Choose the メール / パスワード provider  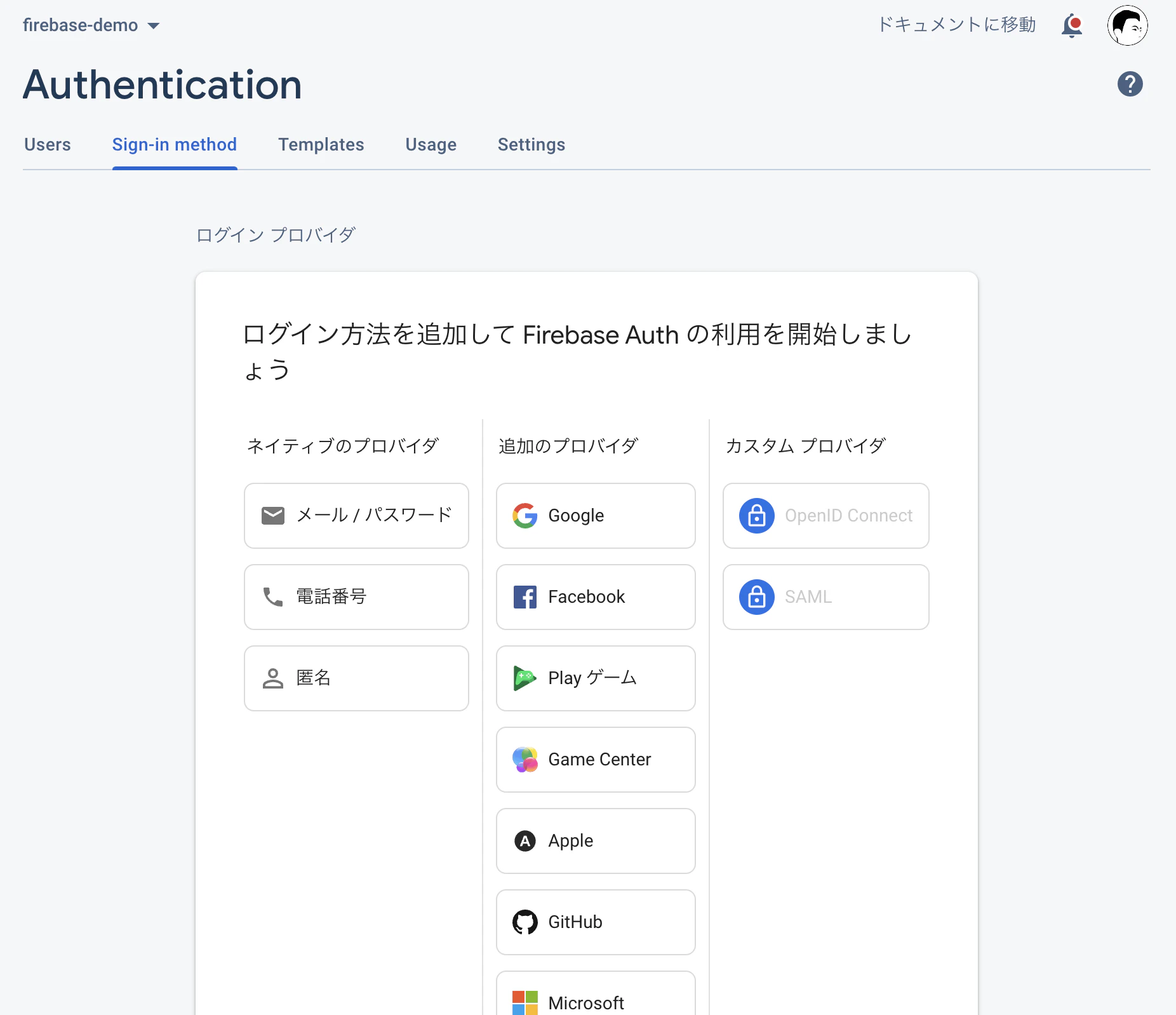tap(357, 516)
